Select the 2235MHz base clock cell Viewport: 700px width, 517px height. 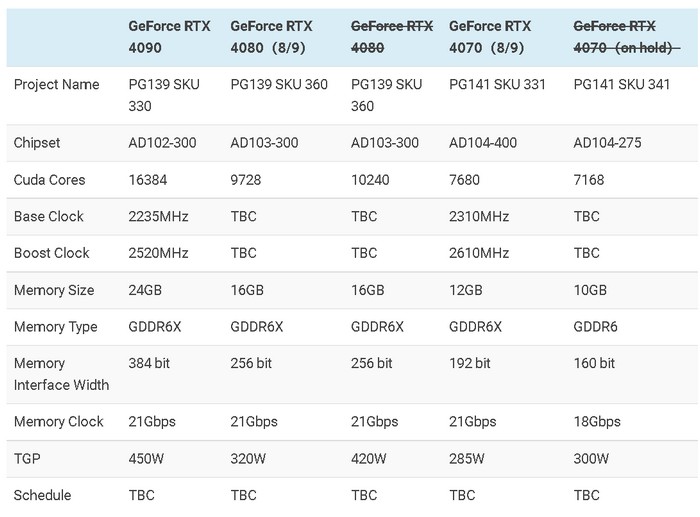coord(159,216)
